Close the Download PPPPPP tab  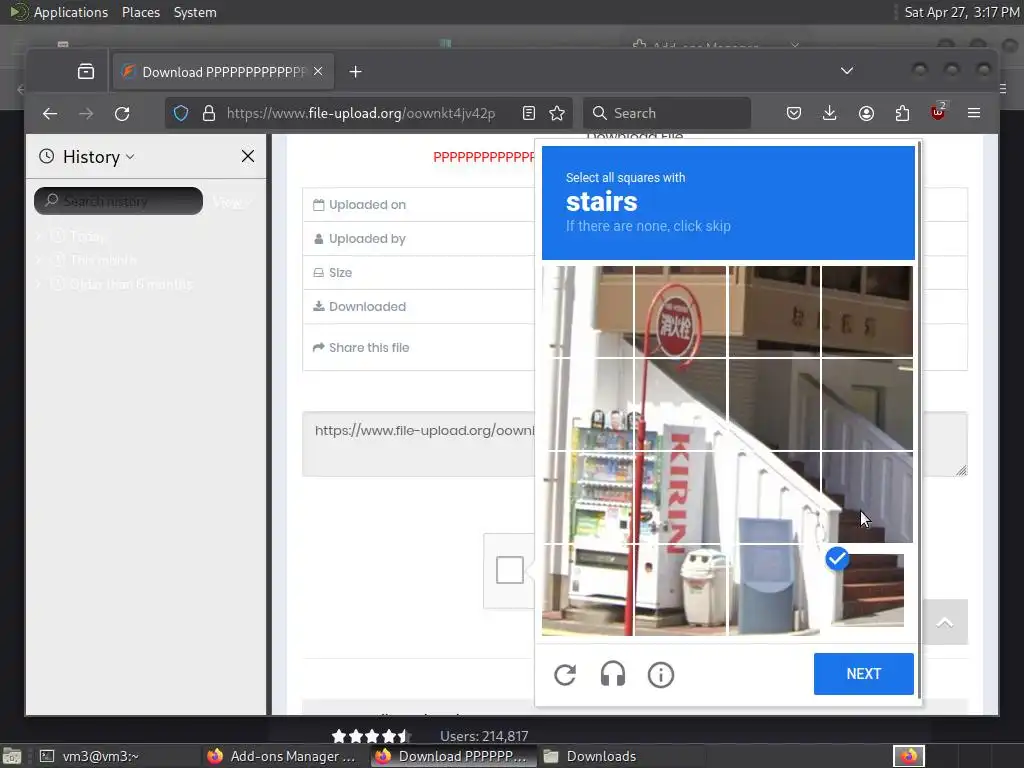click(318, 71)
